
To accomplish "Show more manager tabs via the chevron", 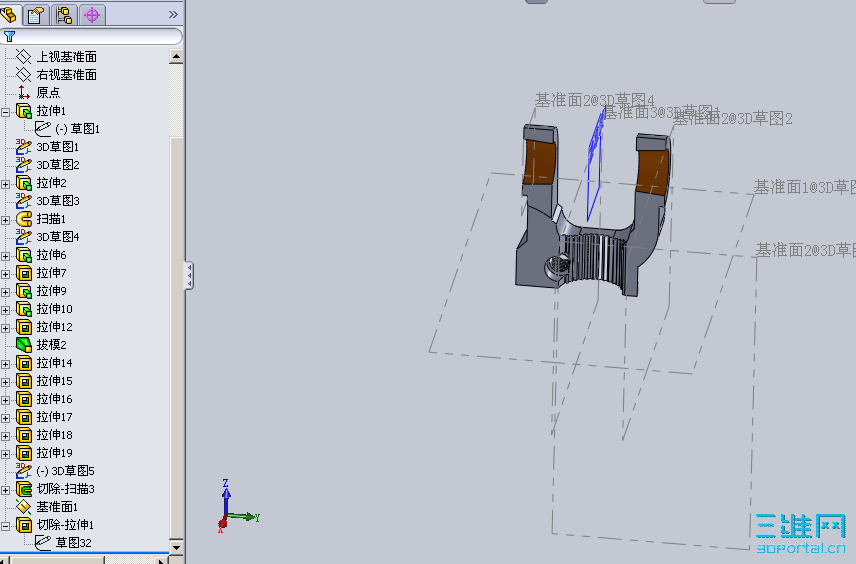I will [173, 15].
